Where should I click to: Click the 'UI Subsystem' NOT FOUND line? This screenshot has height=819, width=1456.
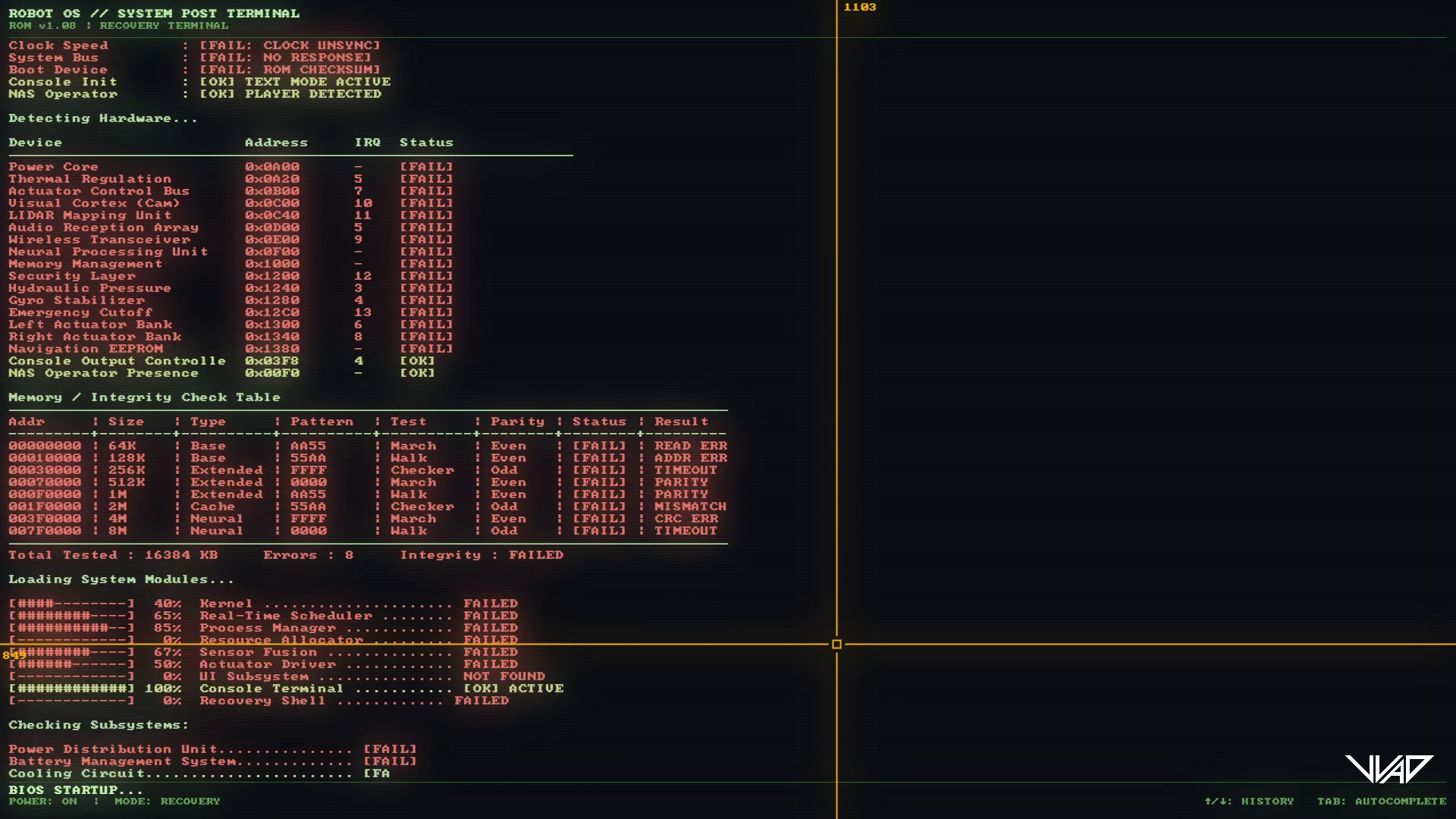(x=277, y=676)
